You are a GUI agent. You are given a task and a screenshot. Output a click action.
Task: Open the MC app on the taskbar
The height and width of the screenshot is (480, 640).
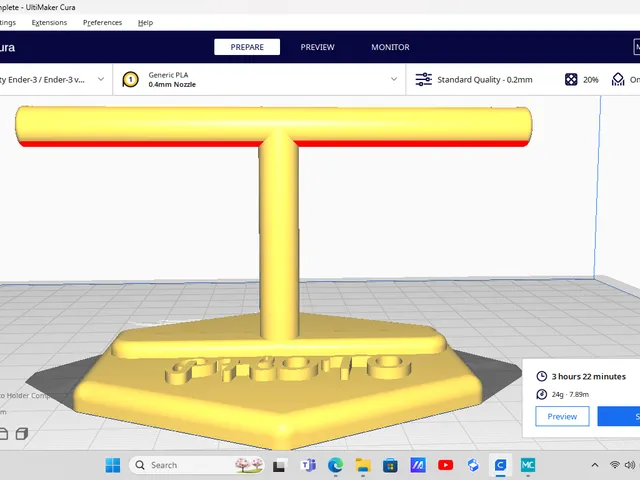(528, 465)
